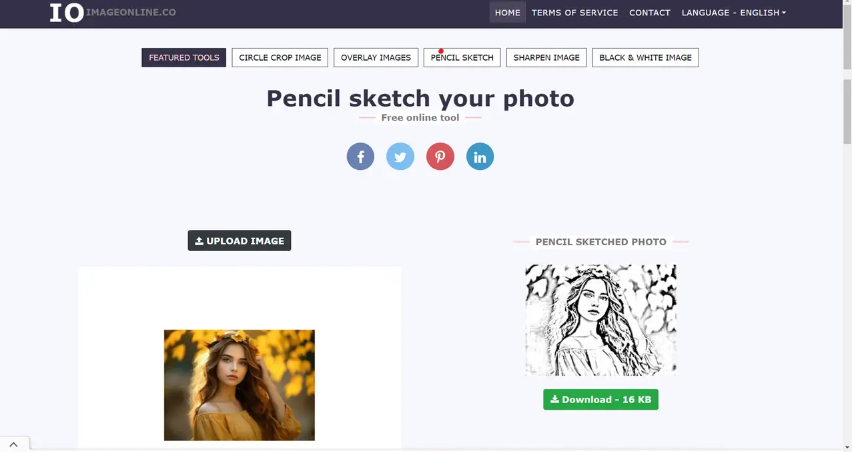
Task: Share on LinkedIn icon
Action: pyautogui.click(x=480, y=156)
